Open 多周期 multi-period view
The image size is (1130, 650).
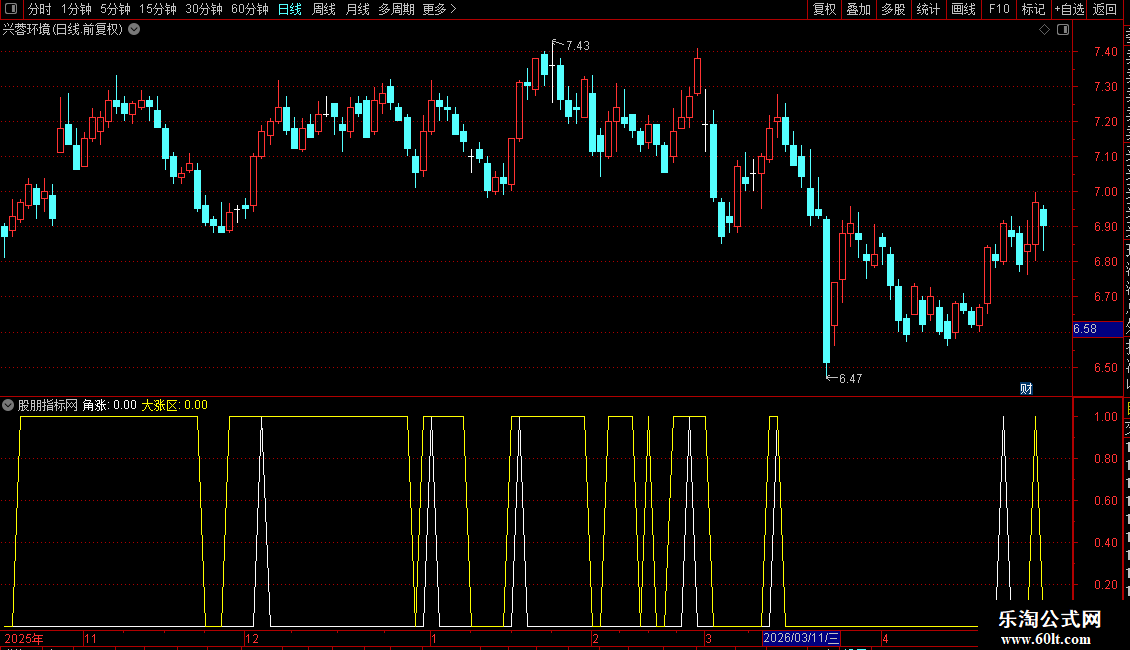point(396,9)
